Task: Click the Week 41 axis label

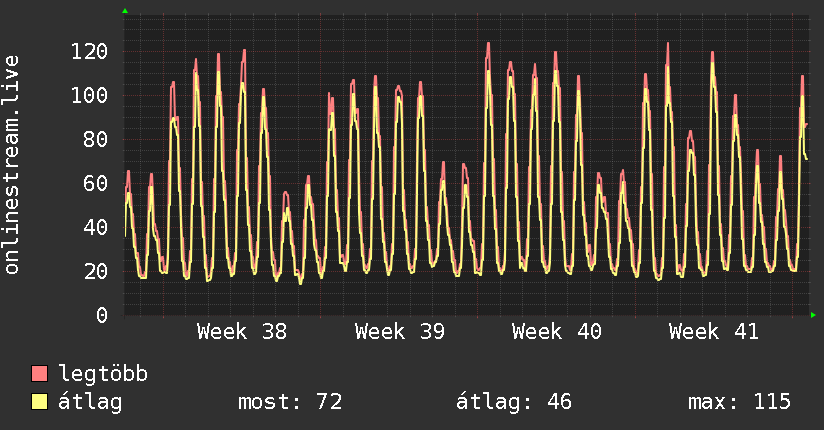Action: coord(714,332)
